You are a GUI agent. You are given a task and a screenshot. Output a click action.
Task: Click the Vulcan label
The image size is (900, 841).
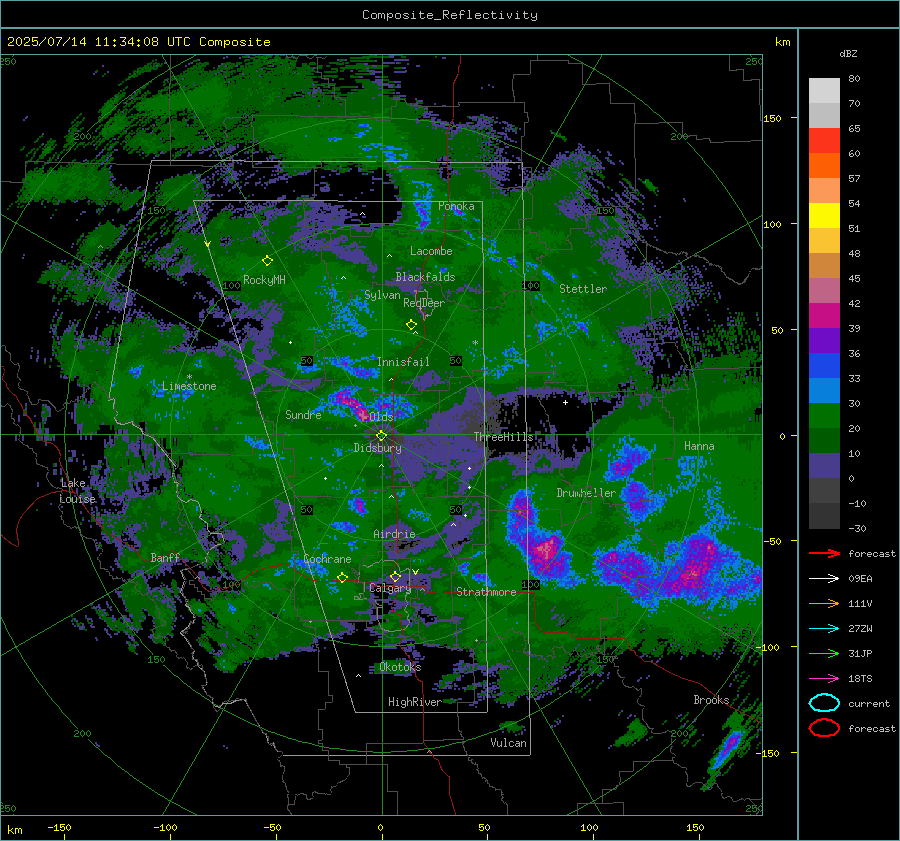508,743
